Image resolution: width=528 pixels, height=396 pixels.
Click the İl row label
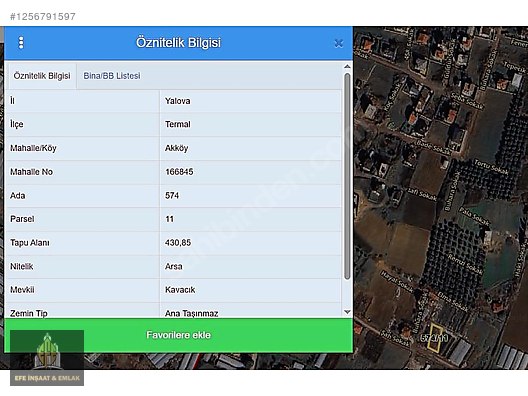(12, 101)
